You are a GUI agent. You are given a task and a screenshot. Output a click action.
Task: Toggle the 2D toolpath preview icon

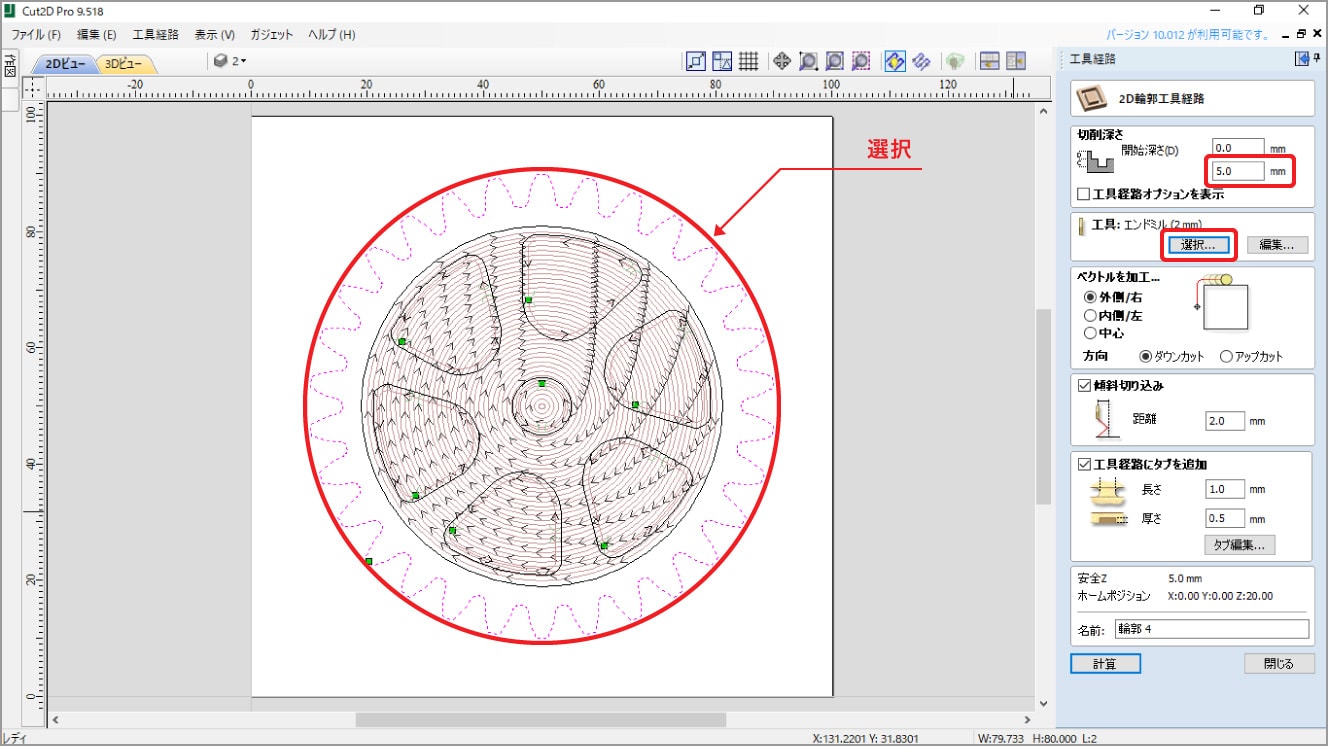[895, 61]
